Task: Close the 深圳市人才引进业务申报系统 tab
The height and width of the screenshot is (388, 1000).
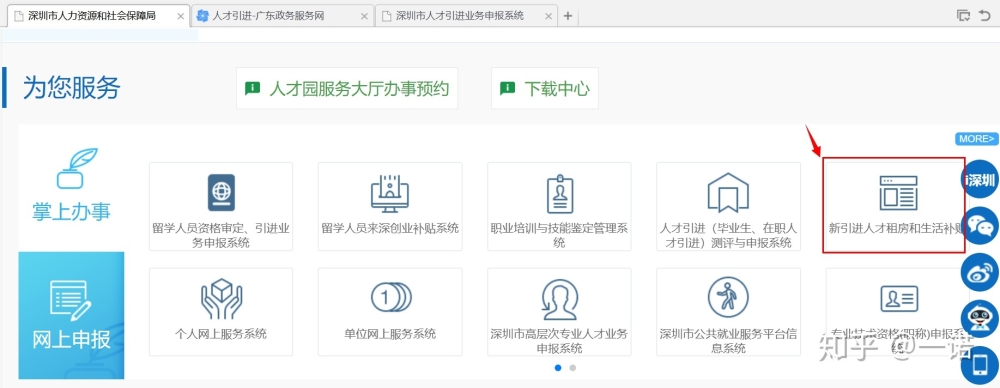Action: (x=547, y=16)
